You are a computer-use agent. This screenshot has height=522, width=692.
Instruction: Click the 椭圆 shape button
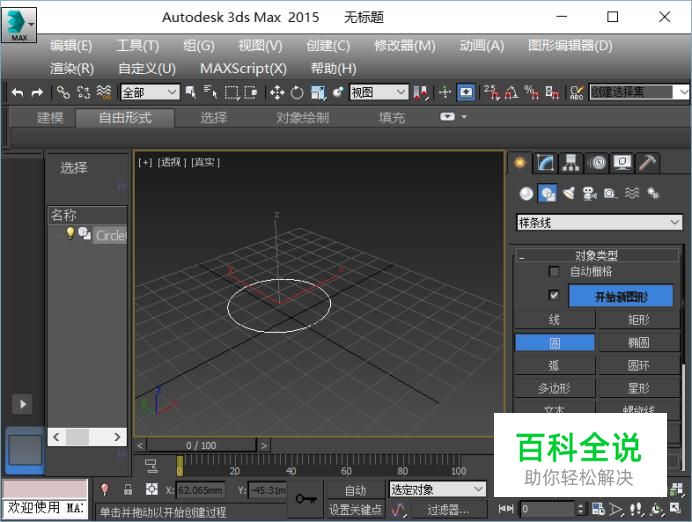pos(639,342)
